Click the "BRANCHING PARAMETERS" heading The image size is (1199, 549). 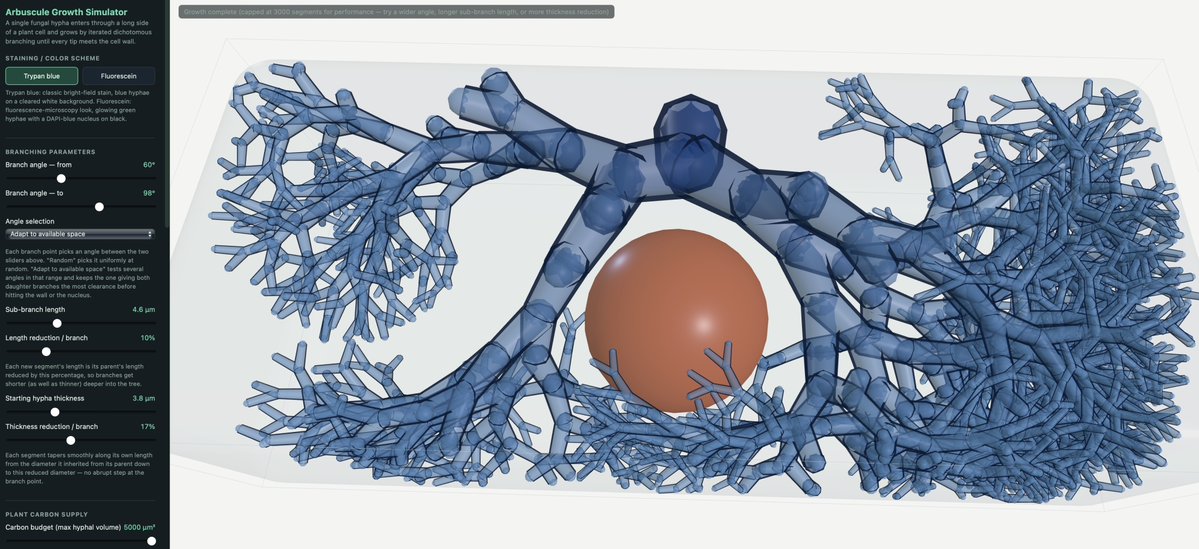click(50, 151)
